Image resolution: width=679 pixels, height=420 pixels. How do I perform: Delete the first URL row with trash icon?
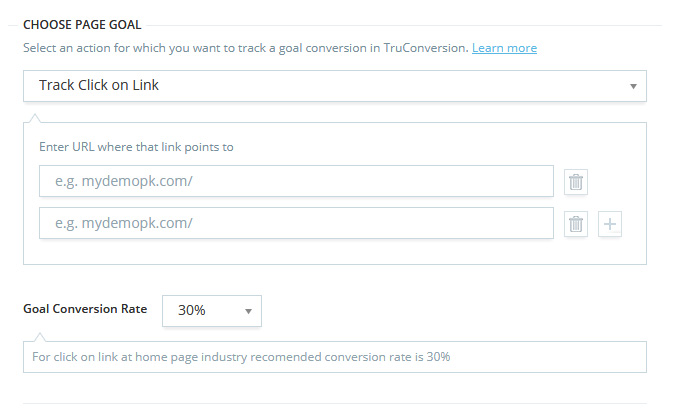click(x=576, y=182)
